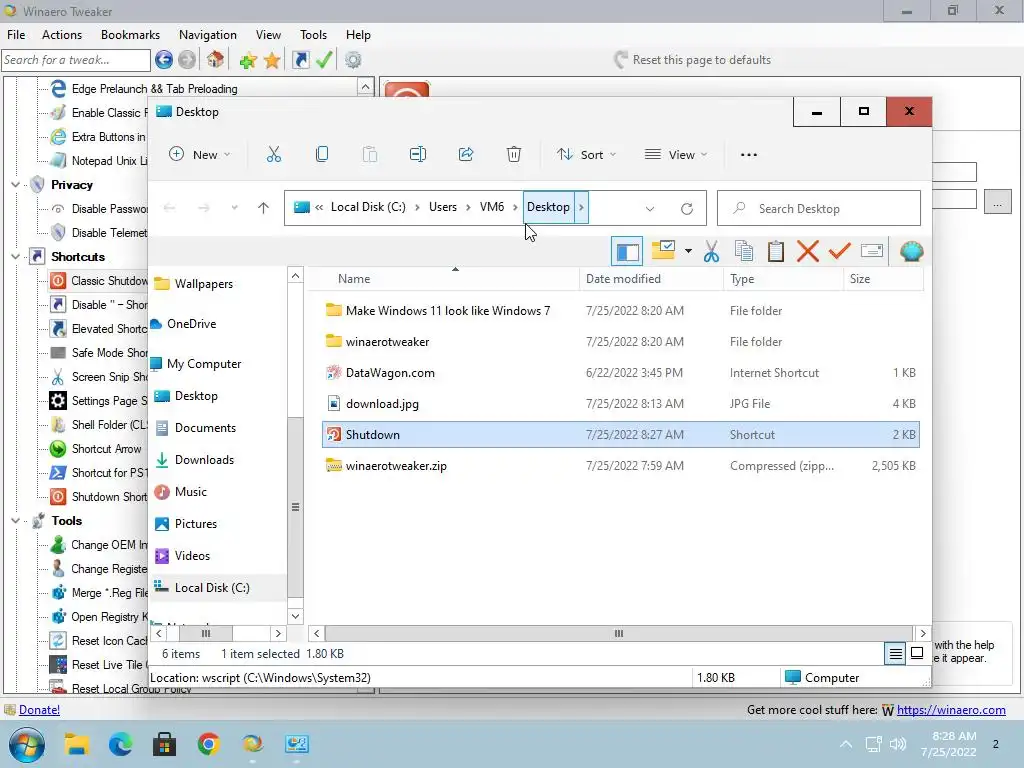
Task: Click the horizontal scrollbar thumb of file list
Action: [x=618, y=633]
